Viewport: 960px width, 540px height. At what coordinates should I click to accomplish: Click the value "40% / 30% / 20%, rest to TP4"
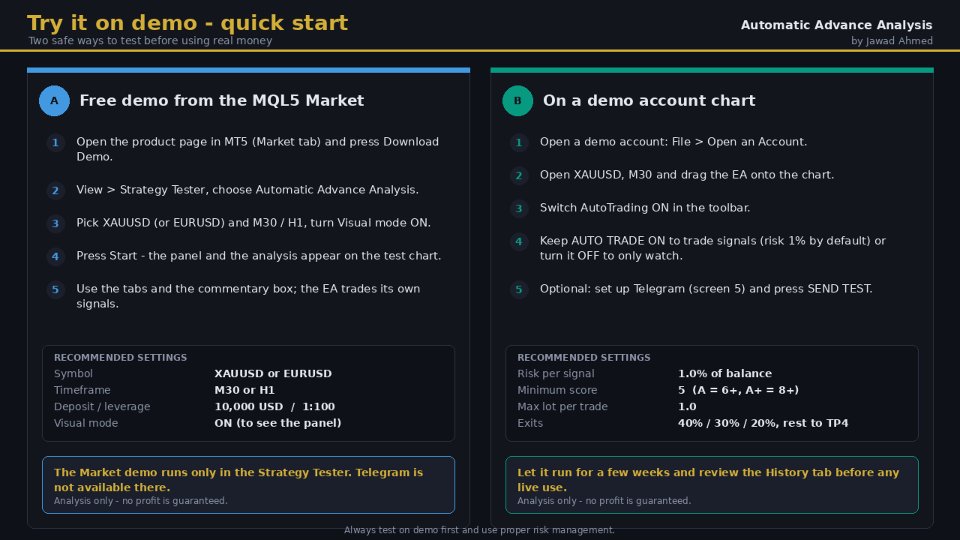pos(763,423)
